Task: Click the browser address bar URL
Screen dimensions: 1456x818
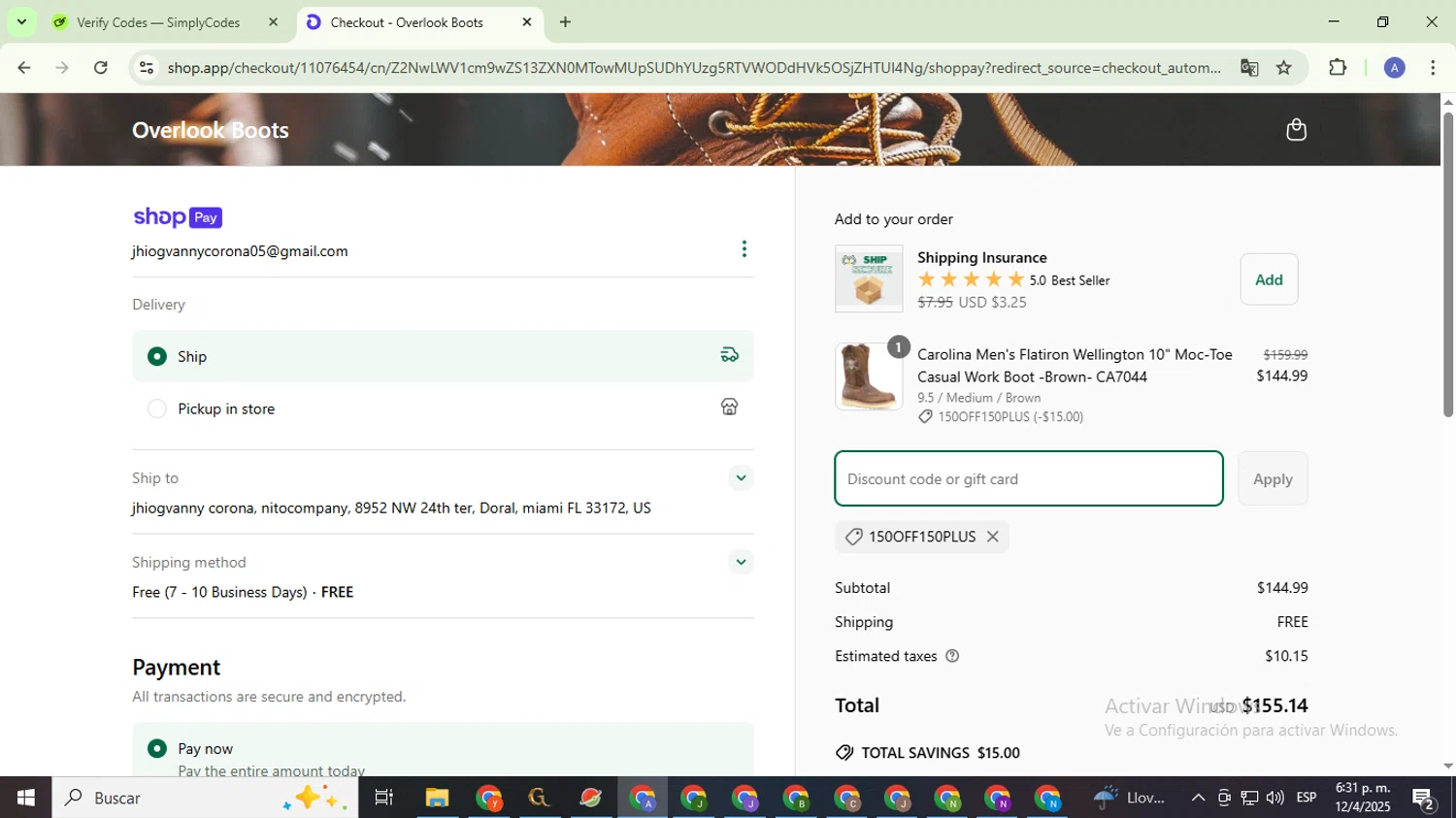Action: (693, 68)
